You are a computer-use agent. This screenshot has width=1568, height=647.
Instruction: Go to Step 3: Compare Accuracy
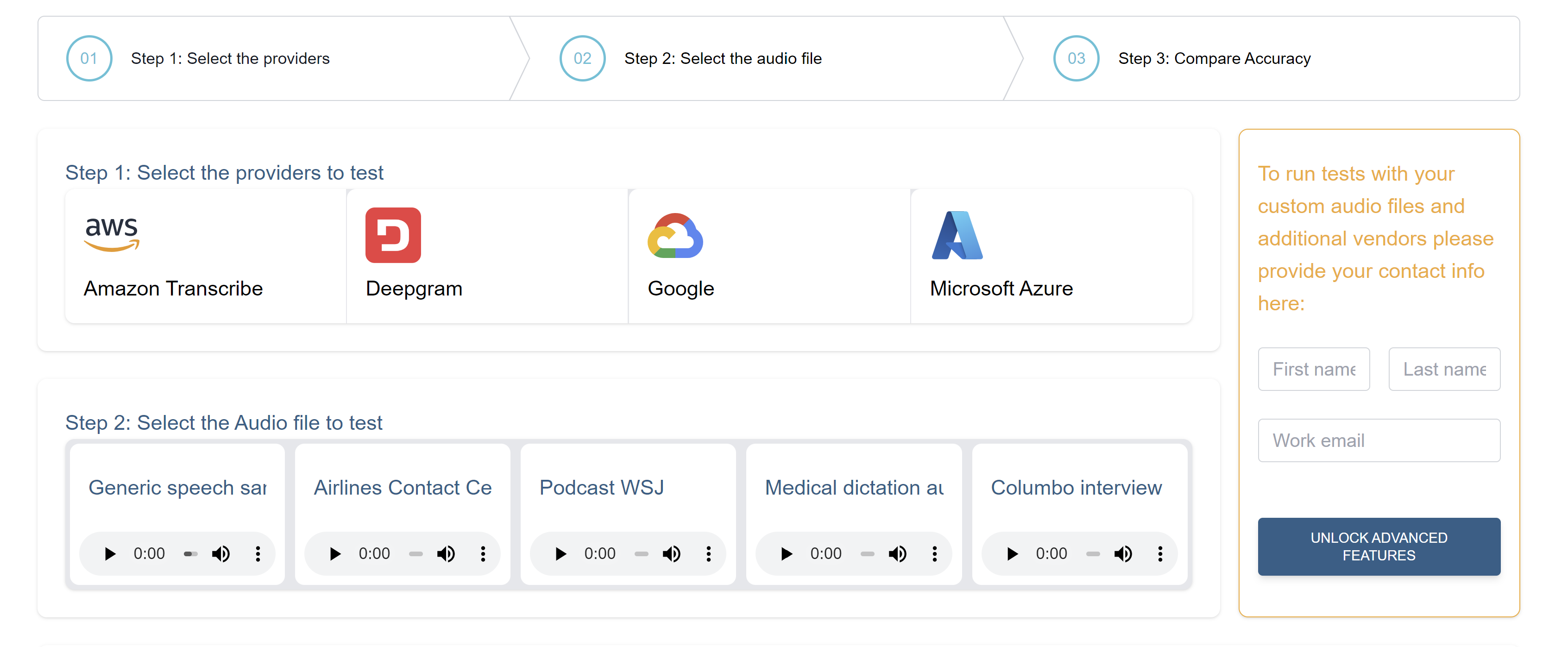[x=1214, y=58]
